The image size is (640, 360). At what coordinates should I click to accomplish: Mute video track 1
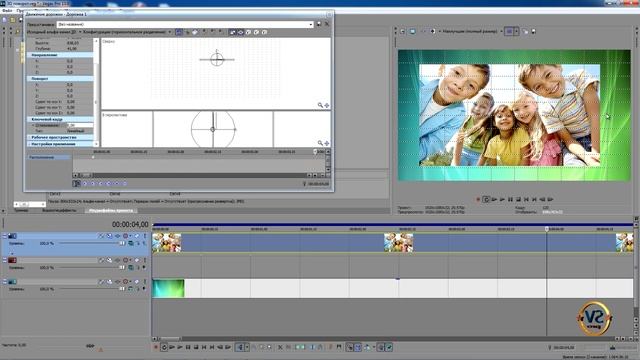(x=137, y=236)
